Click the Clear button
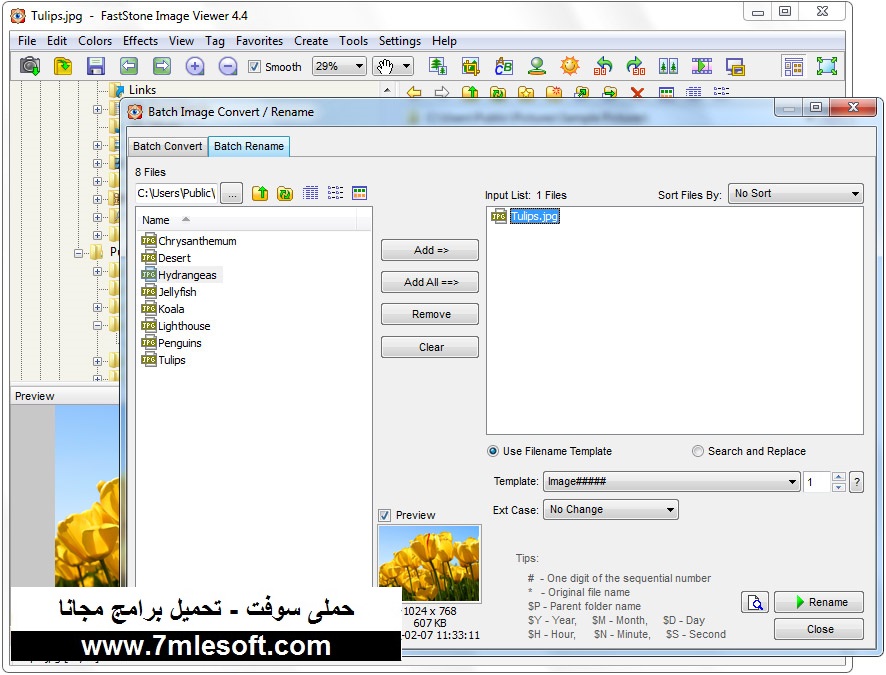Screen dimensions: 886x675 click(x=430, y=347)
